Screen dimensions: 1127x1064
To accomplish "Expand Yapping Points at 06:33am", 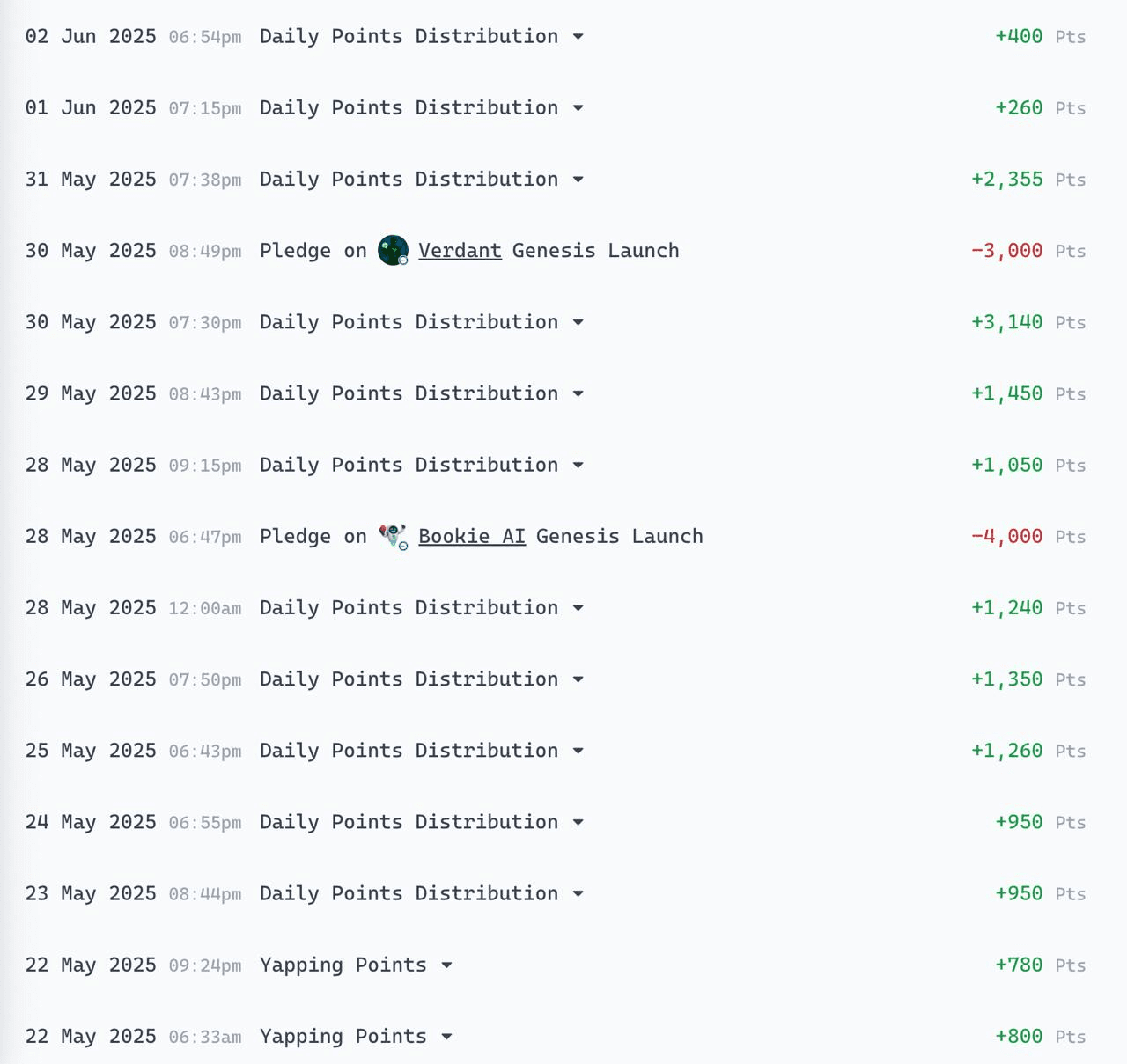I will [447, 1037].
